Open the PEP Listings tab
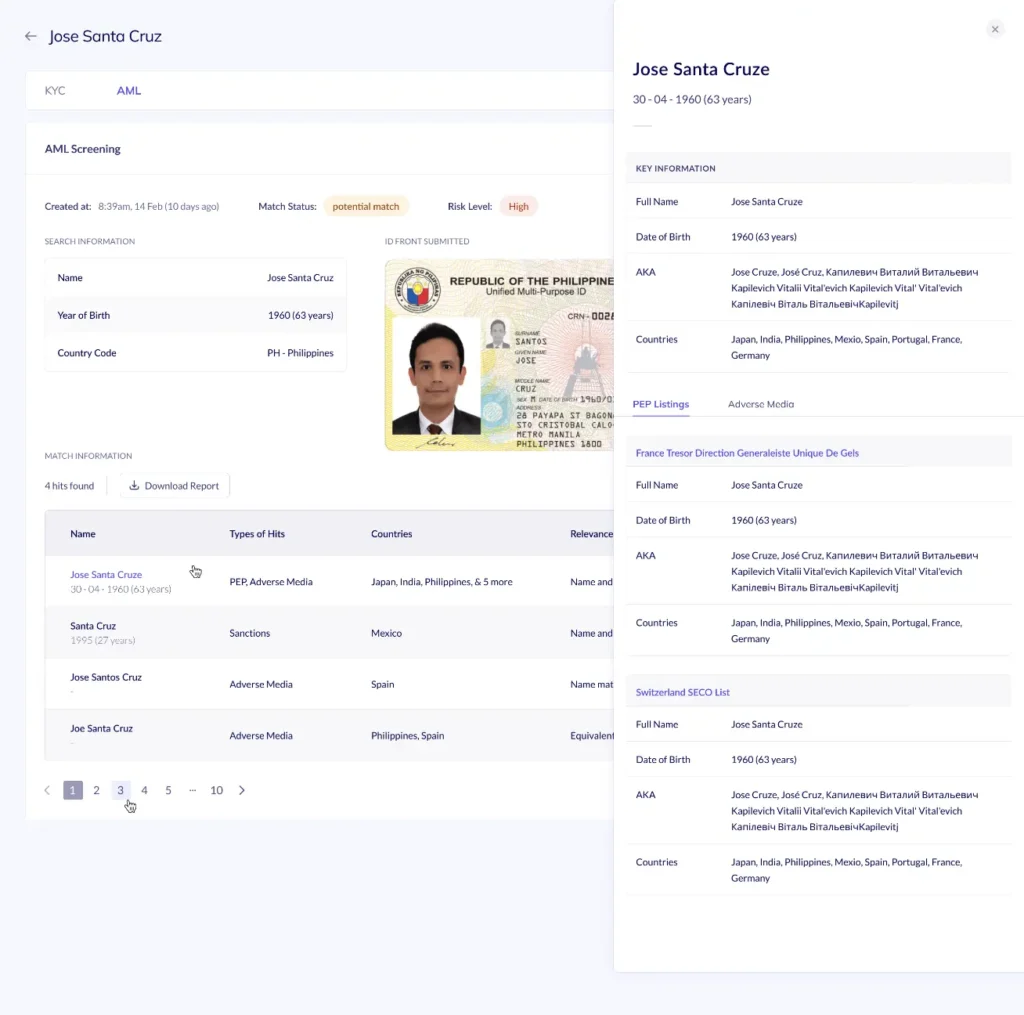This screenshot has height=1015, width=1024. (x=660, y=404)
